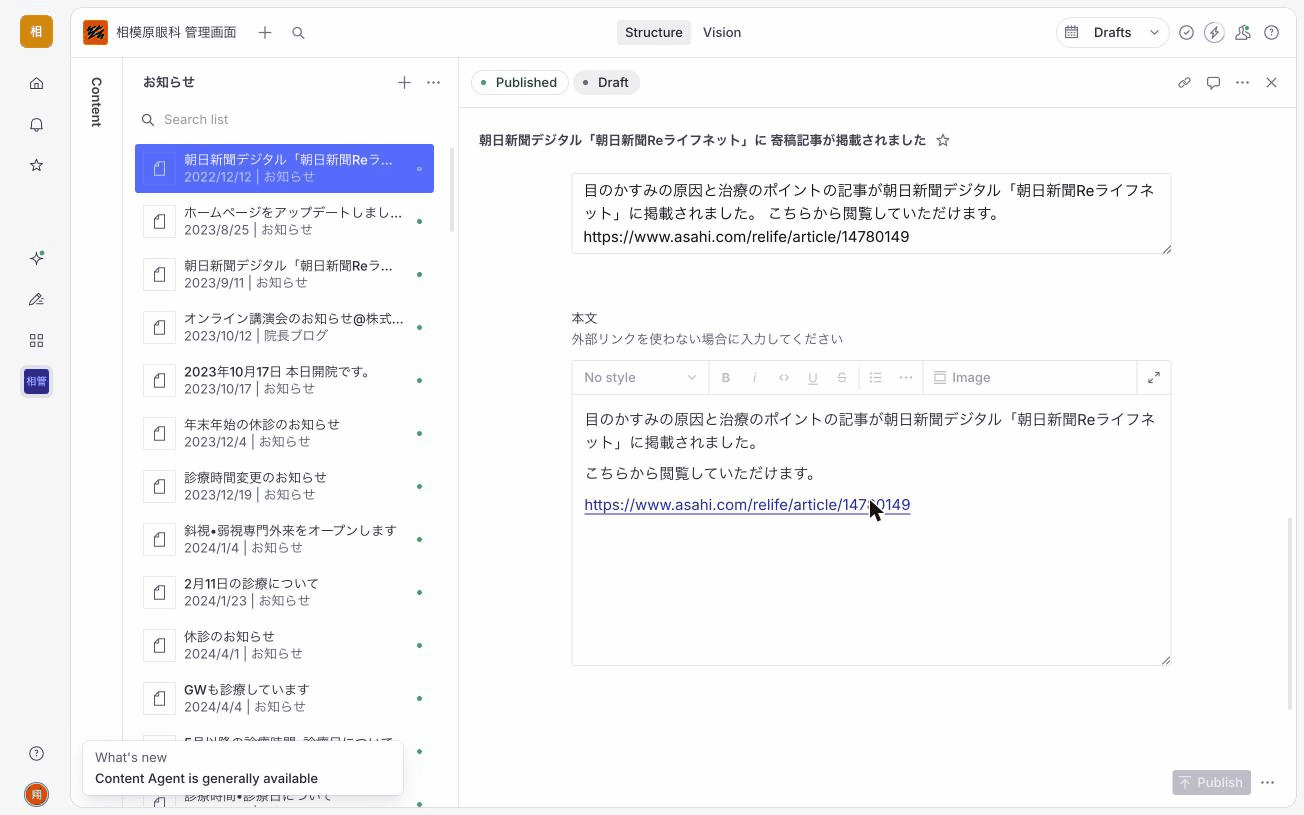
Task: Click the お知らせ list scrollbar
Action: click(x=452, y=190)
